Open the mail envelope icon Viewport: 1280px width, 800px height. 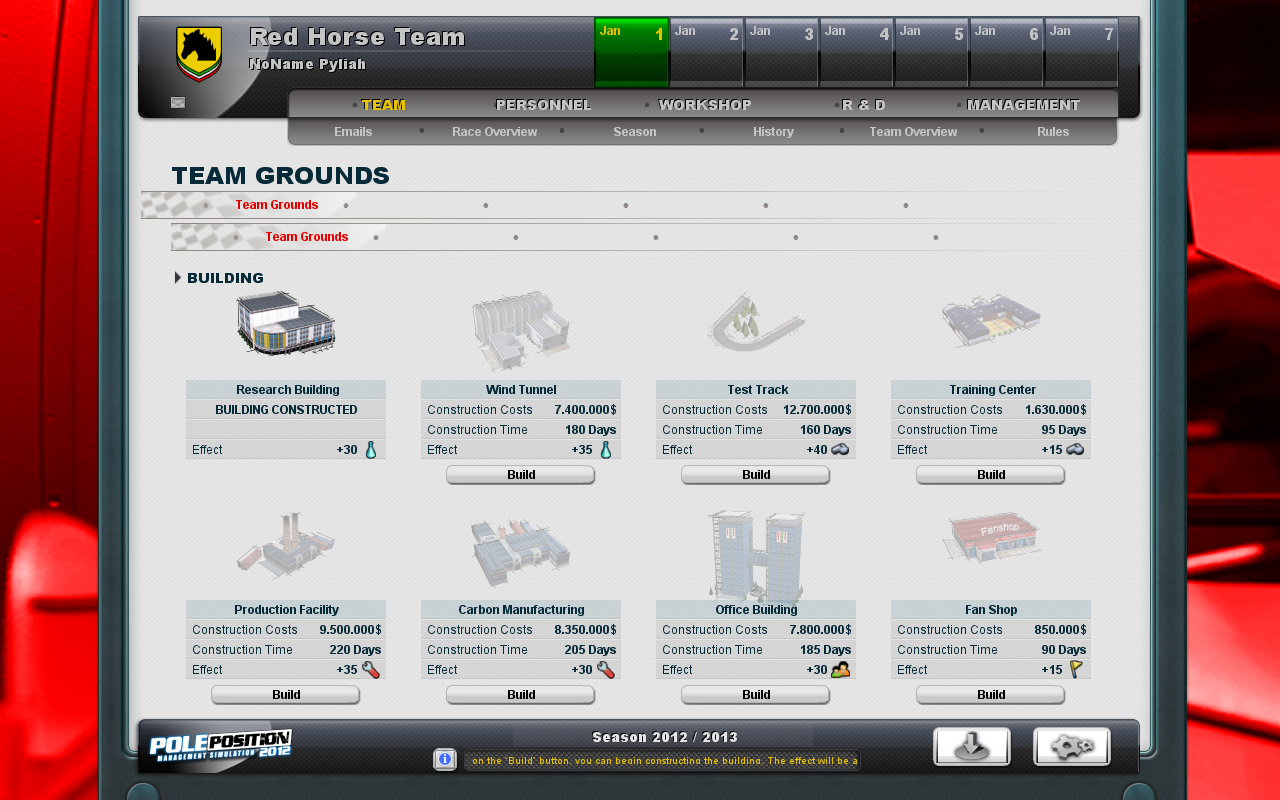(x=178, y=102)
